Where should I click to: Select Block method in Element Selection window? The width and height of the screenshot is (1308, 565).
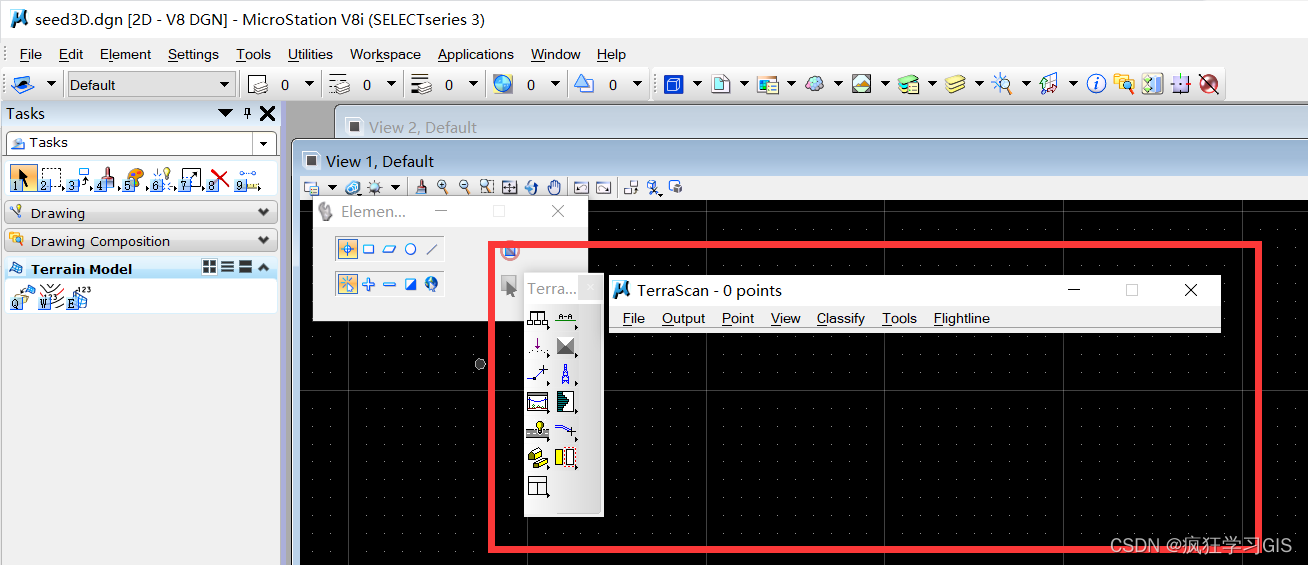coord(369,249)
